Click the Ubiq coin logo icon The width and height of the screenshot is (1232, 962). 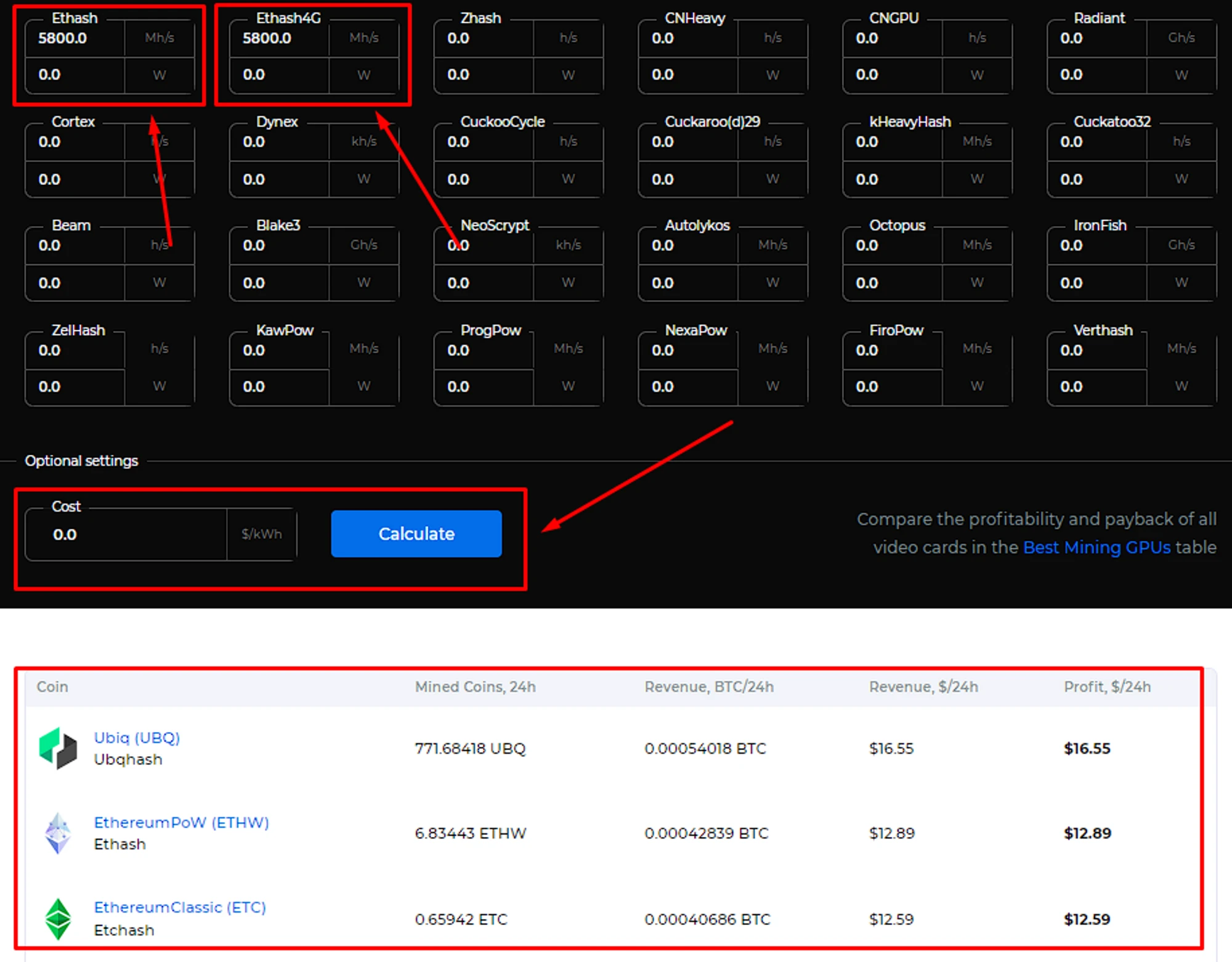[x=58, y=748]
